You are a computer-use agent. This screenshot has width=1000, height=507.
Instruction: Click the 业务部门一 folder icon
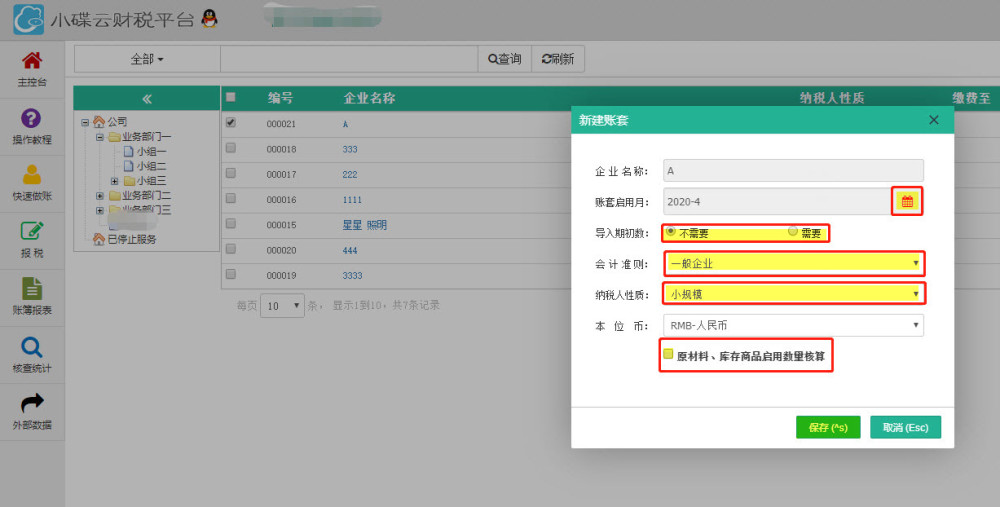tap(114, 136)
